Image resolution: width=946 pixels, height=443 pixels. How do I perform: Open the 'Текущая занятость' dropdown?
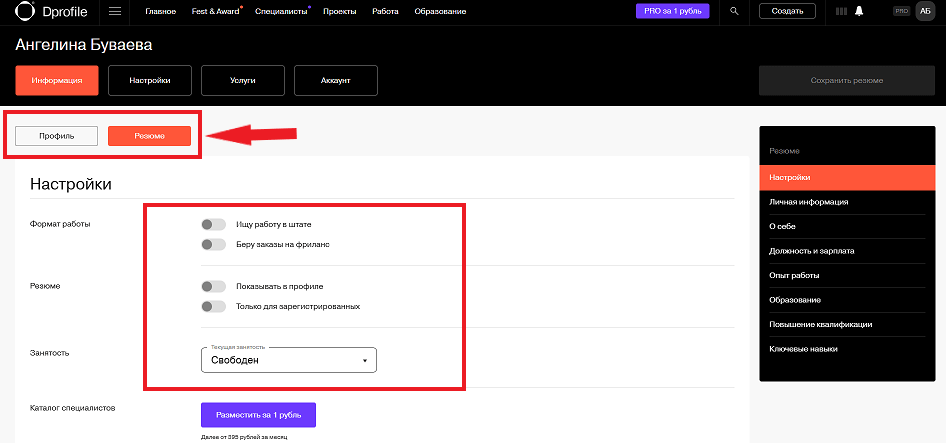tap(288, 360)
